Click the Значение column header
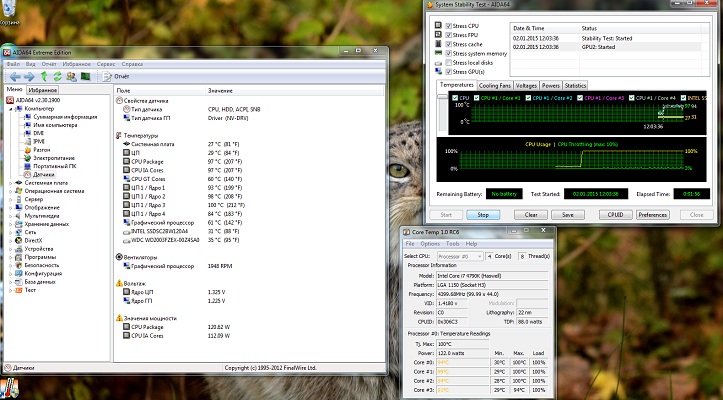Image resolution: width=723 pixels, height=400 pixels. [222, 91]
